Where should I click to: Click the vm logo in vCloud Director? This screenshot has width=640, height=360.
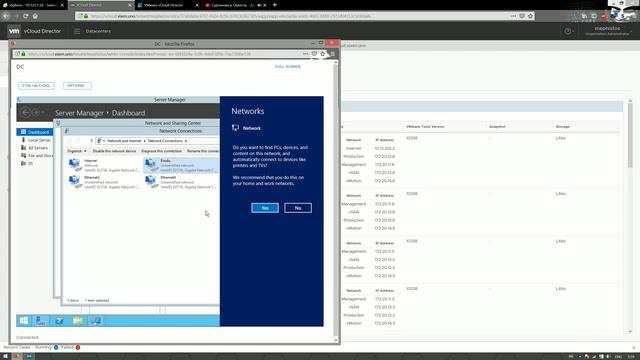click(x=14, y=31)
